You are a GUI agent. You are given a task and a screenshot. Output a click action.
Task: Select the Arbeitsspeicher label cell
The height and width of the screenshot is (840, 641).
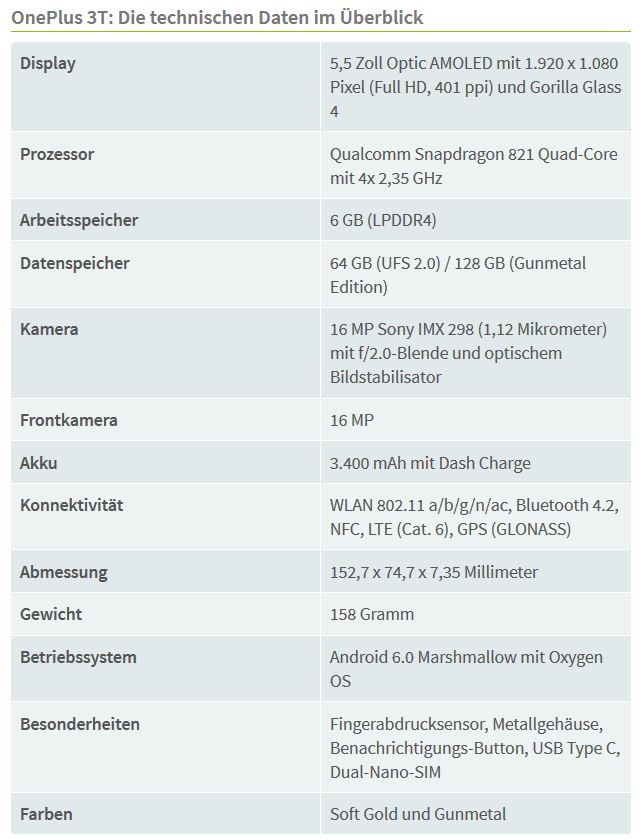165,220
